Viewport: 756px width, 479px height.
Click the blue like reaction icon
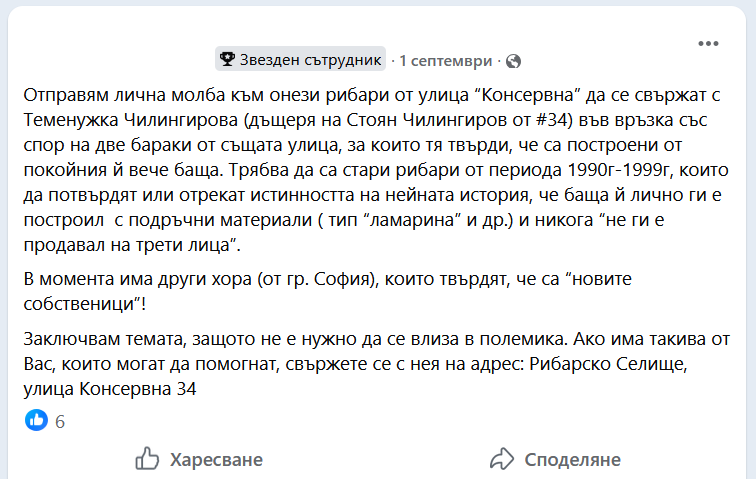coord(37,420)
